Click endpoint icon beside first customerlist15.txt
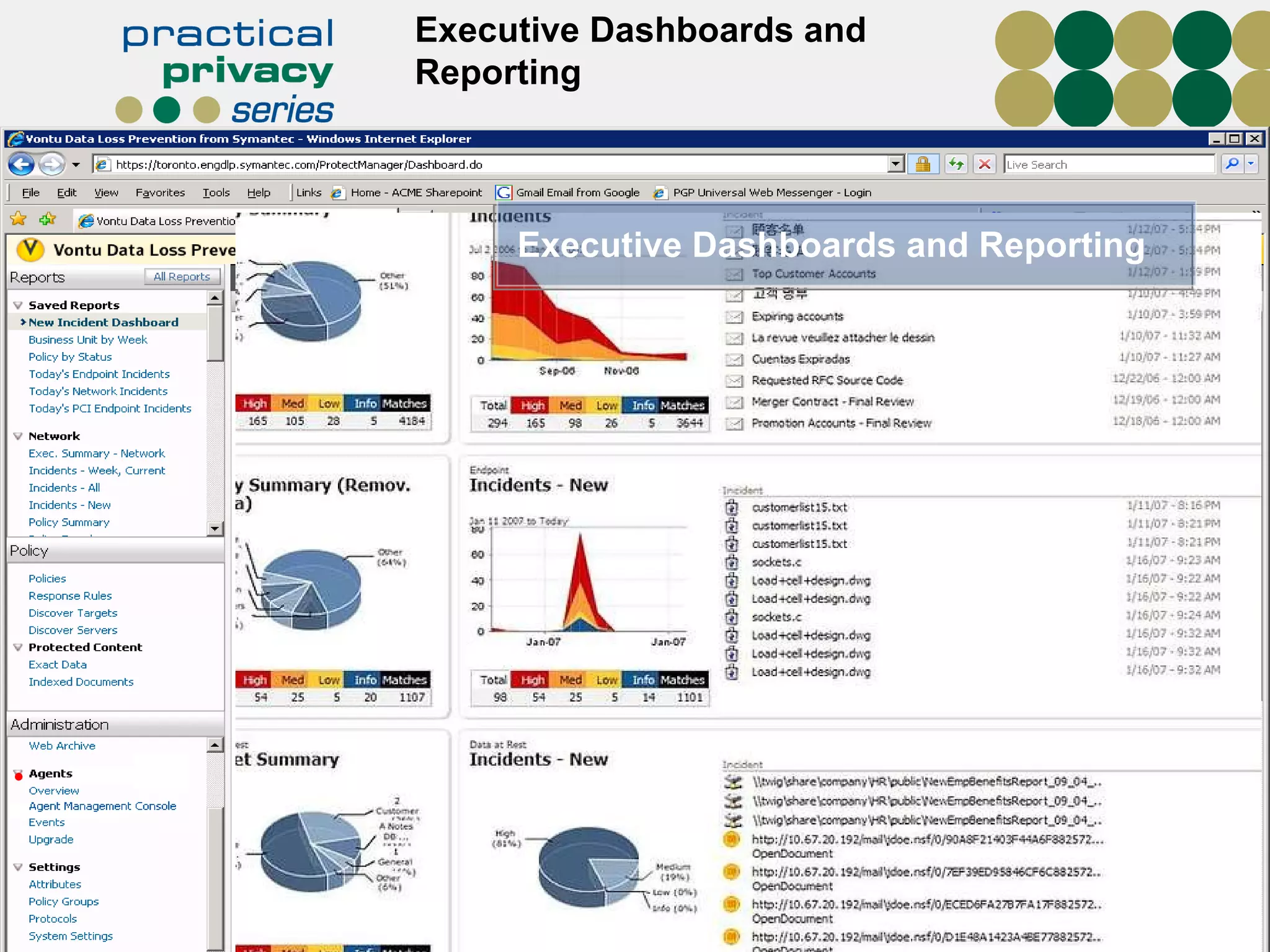Screen dimensions: 1270x952 (x=732, y=508)
